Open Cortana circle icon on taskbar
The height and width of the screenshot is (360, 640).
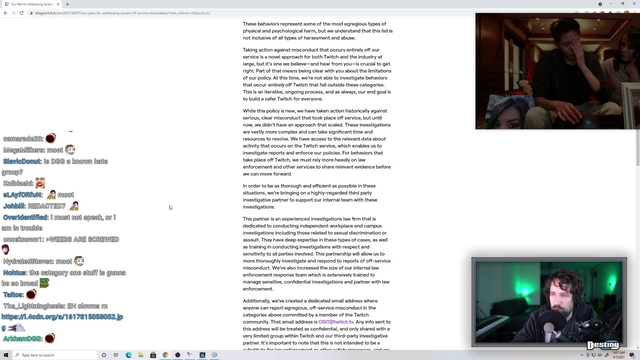pyautogui.click(x=104, y=355)
